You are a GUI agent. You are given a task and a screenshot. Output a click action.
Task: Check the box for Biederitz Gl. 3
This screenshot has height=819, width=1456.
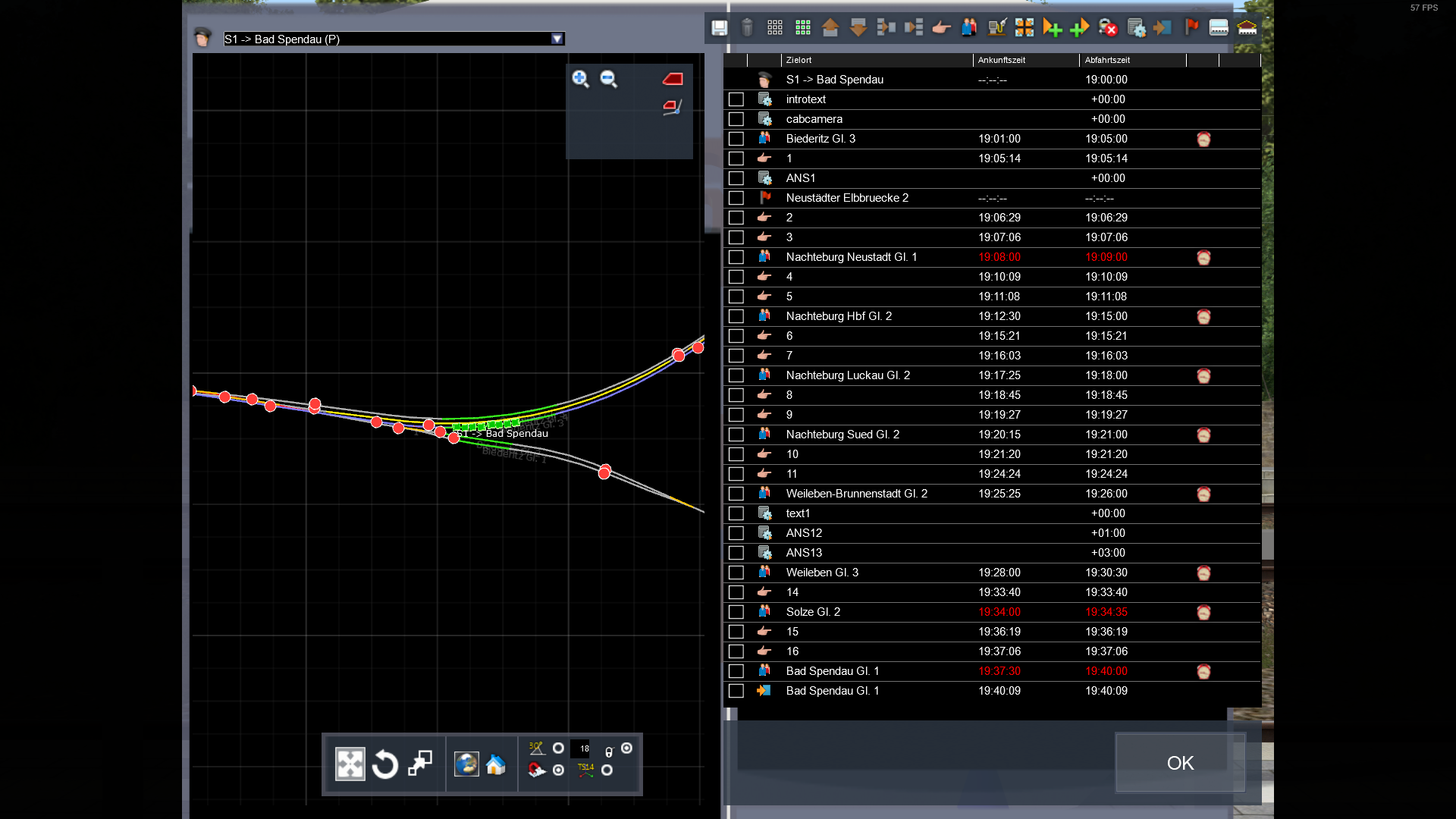pos(736,139)
